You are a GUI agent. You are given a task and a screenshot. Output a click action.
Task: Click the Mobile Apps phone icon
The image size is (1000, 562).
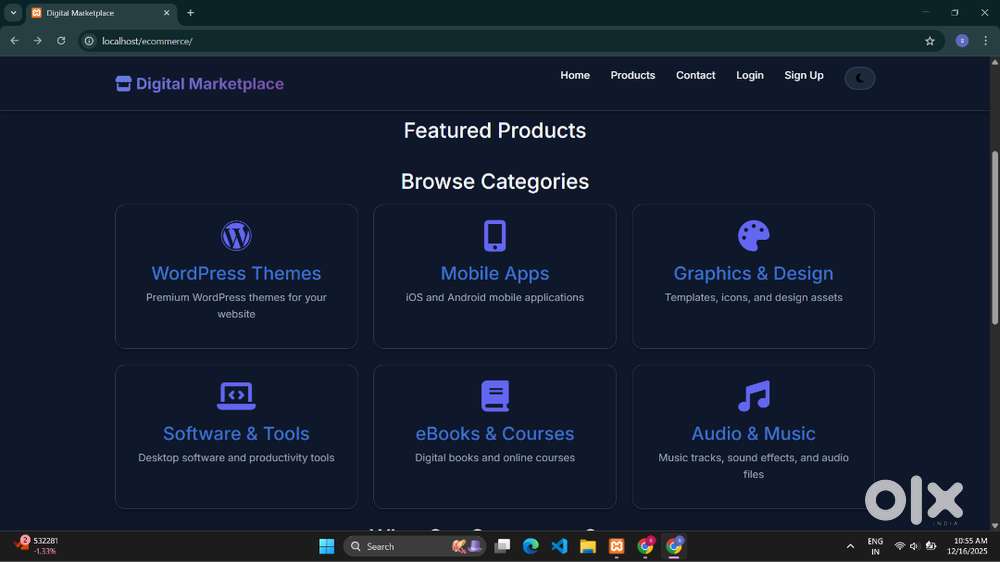pos(495,236)
